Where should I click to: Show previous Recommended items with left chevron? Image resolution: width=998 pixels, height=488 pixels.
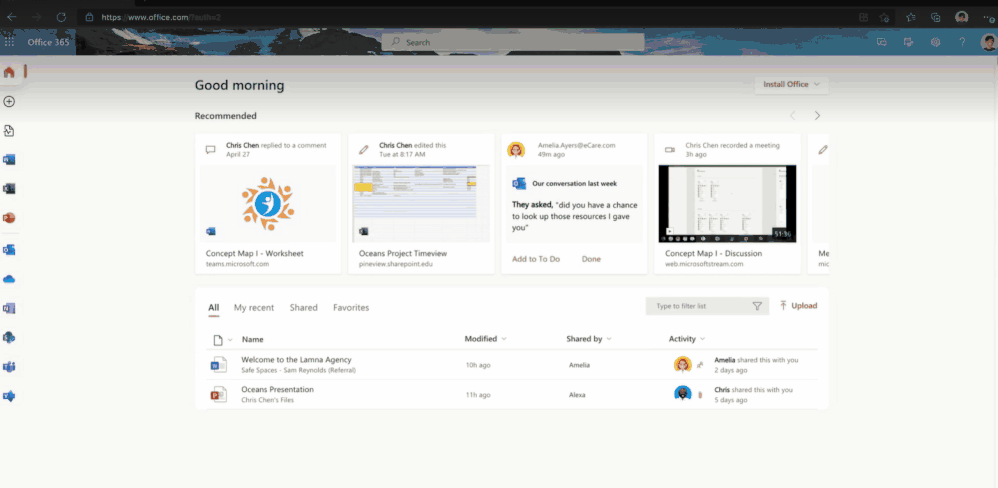792,116
